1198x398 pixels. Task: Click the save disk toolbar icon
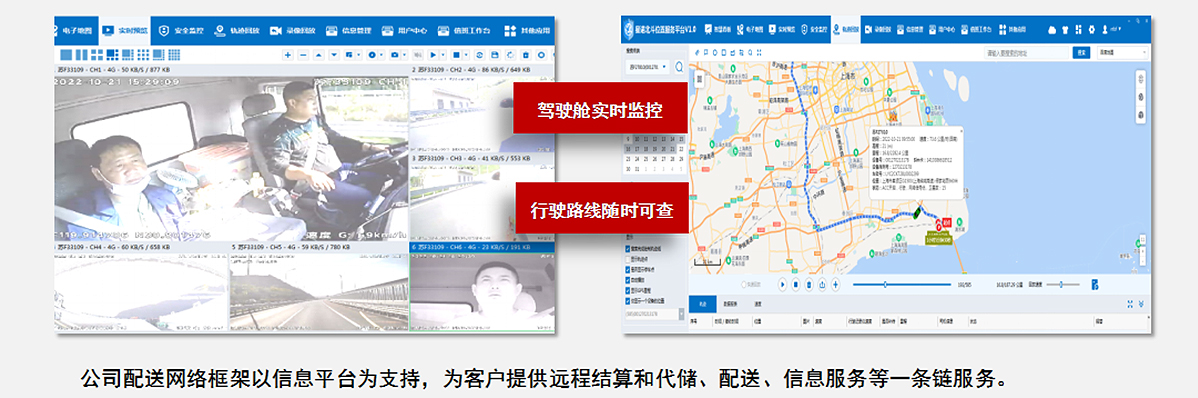coord(495,55)
